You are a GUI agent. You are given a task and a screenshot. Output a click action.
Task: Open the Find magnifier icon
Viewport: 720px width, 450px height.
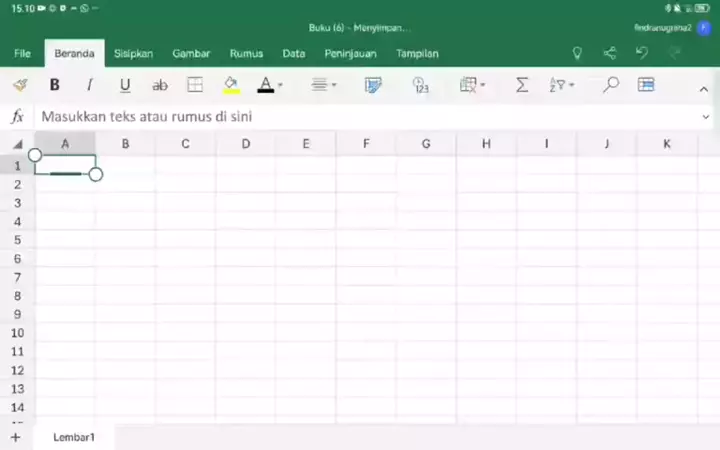[x=611, y=86]
